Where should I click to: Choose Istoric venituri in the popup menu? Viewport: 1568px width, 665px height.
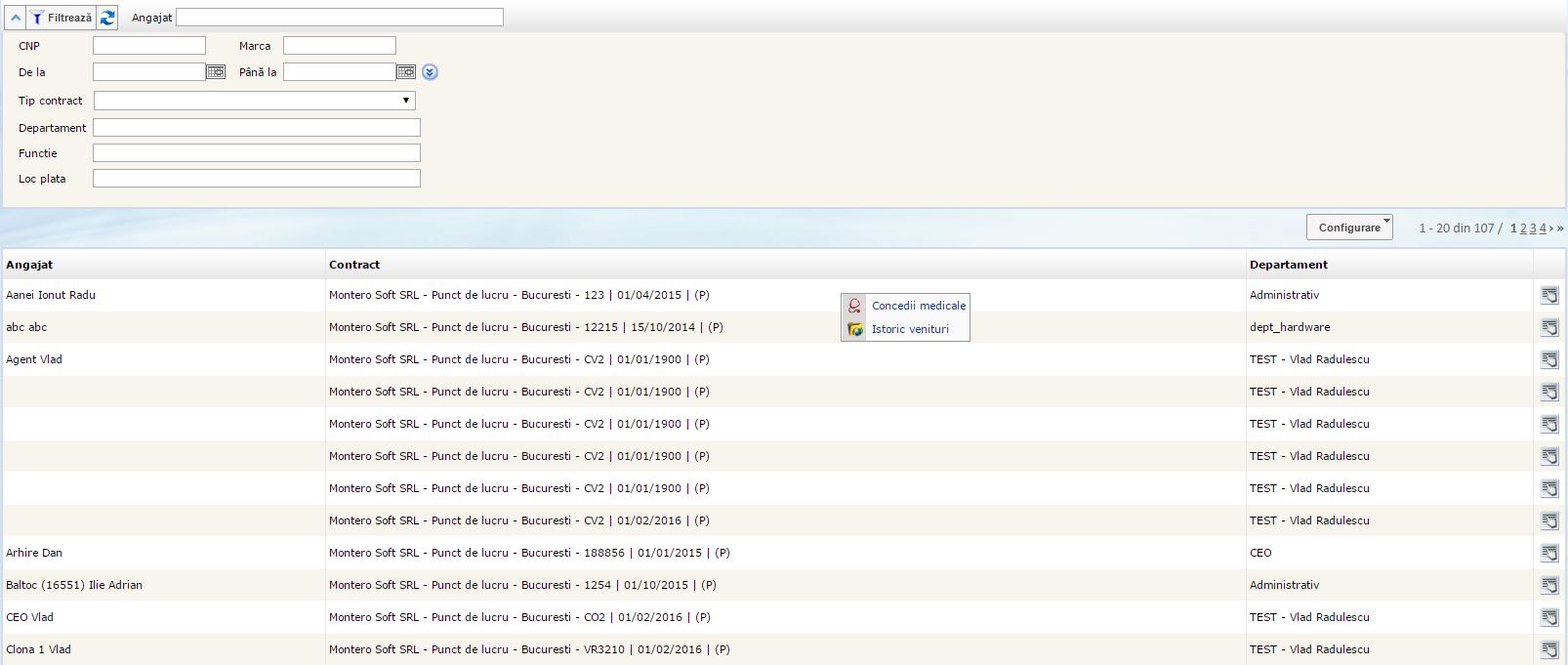point(909,329)
